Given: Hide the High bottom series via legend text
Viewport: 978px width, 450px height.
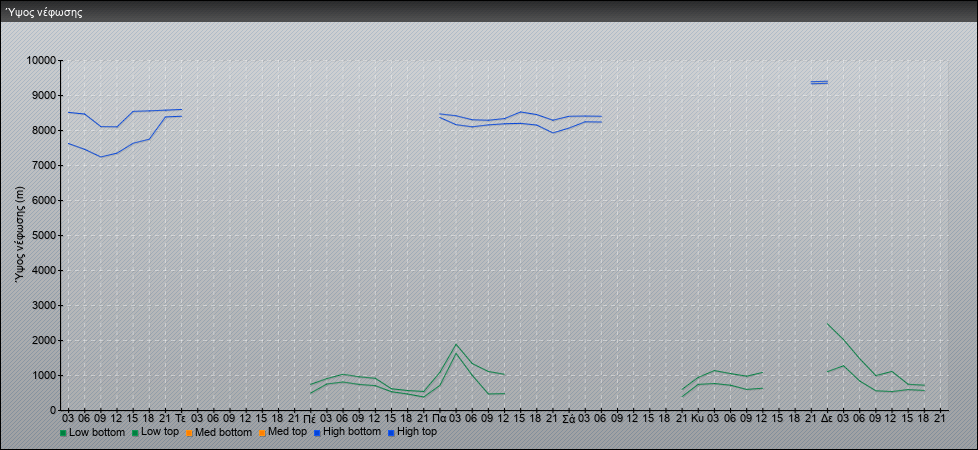Looking at the screenshot, I should click(x=352, y=432).
